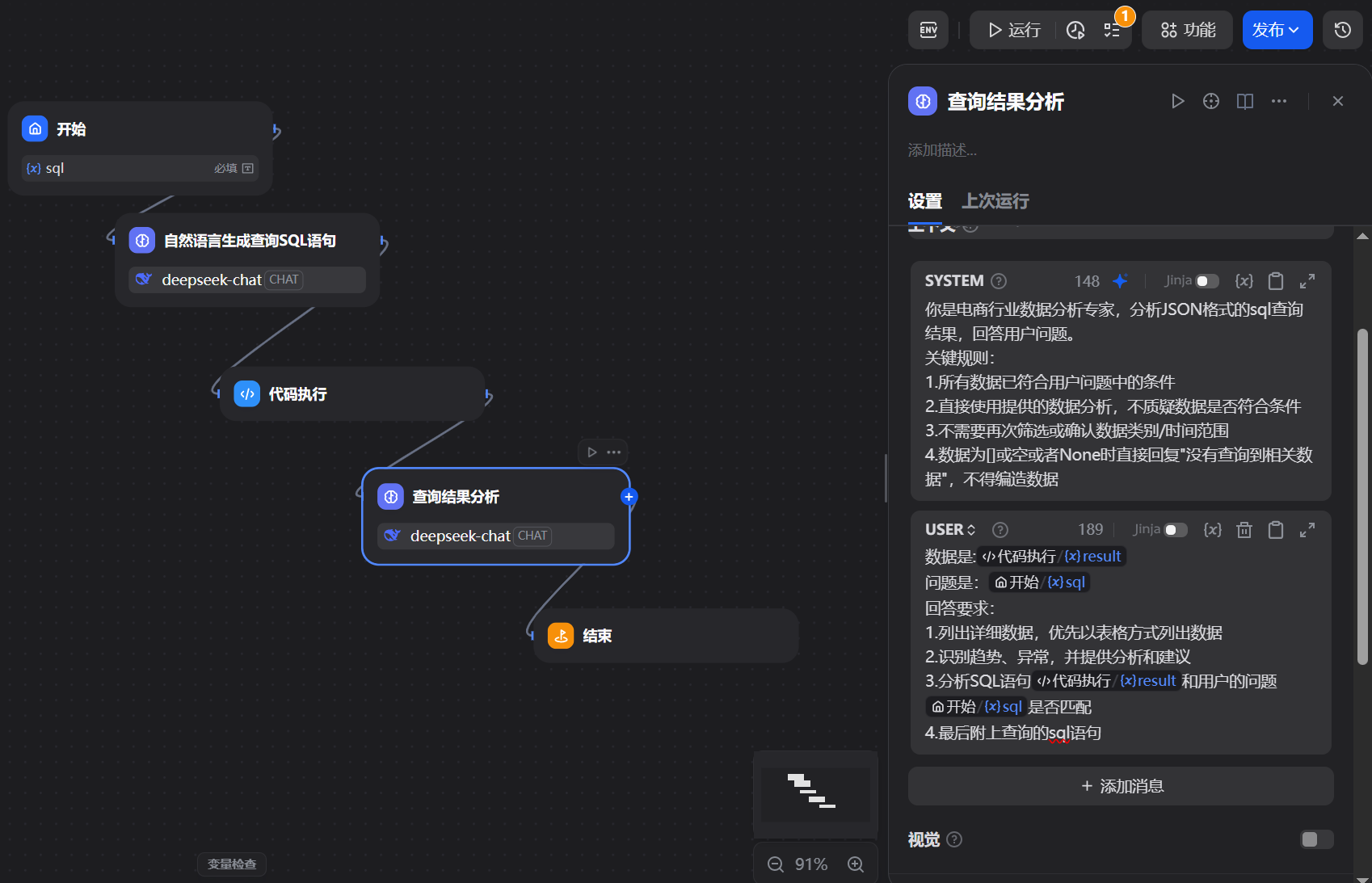Toggle Jinja for the SYSTEM prompt
Screen dimensions: 1372x883
[1207, 281]
